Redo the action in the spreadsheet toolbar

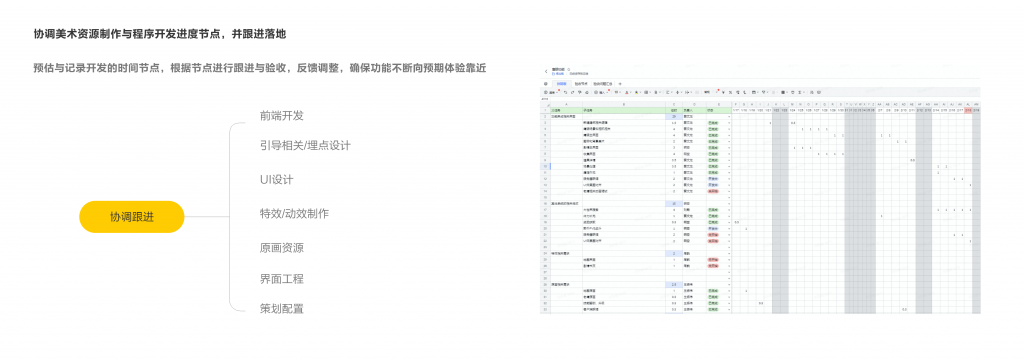coord(573,92)
